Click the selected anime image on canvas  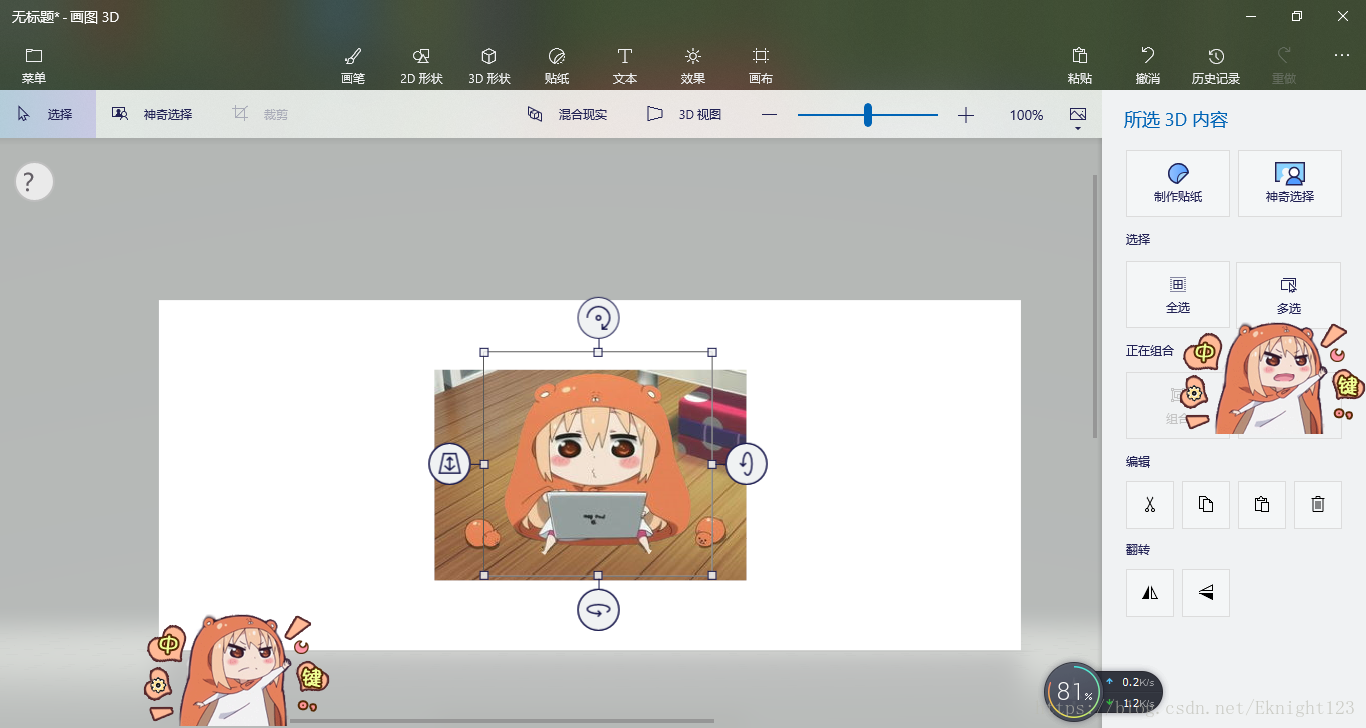(x=590, y=475)
